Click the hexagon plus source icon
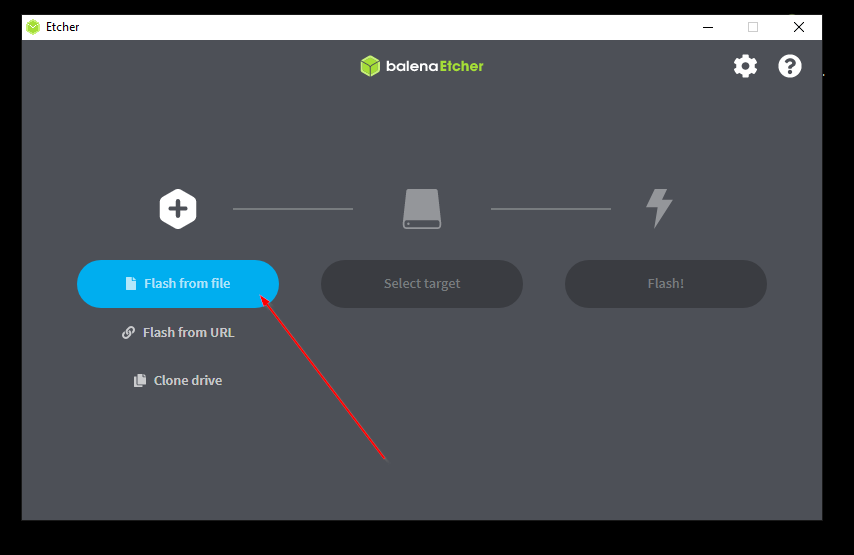Viewport: 854px width, 555px height. (178, 209)
